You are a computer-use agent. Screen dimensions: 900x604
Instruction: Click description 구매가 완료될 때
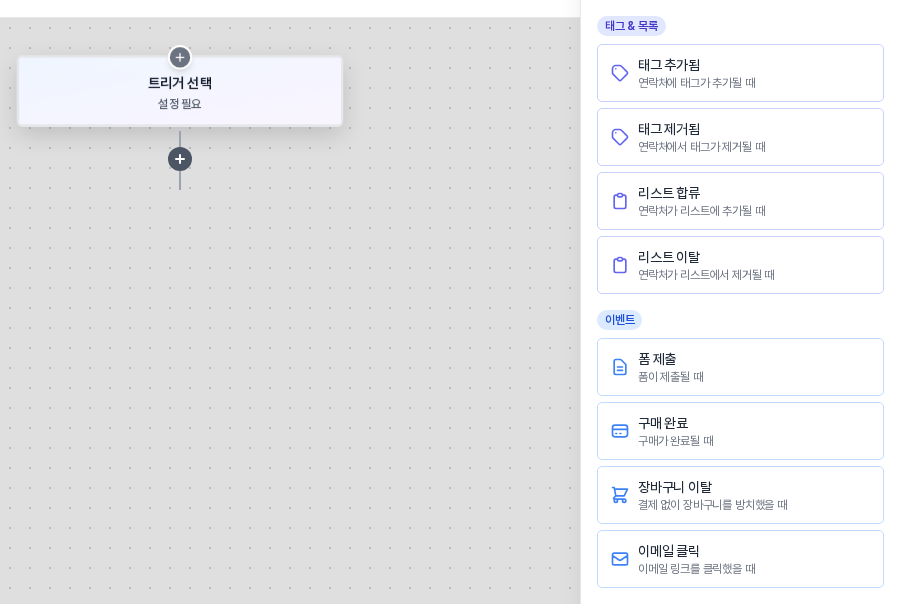676,441
